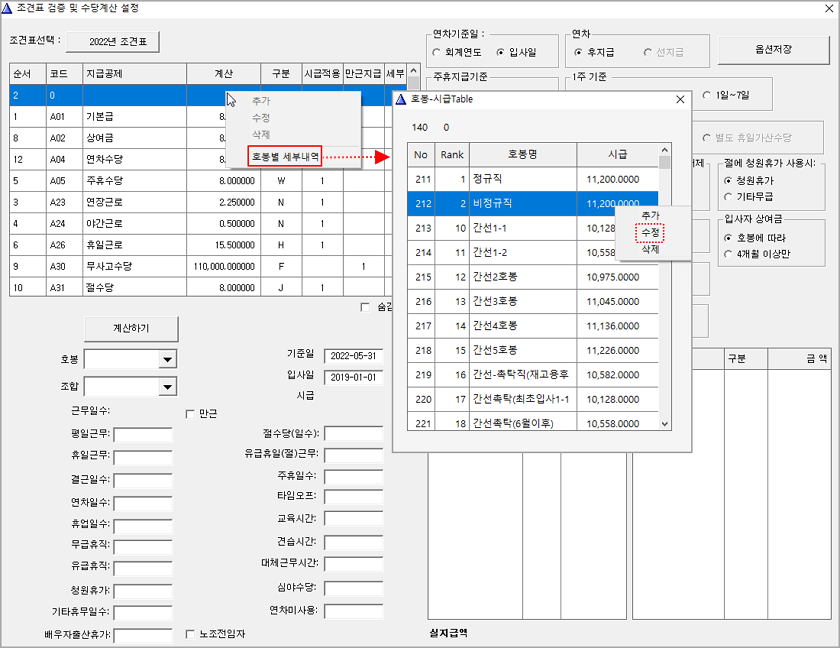This screenshot has width=840, height=648.
Task: Open the 2022년 조견표 selector button
Action: 119,41
